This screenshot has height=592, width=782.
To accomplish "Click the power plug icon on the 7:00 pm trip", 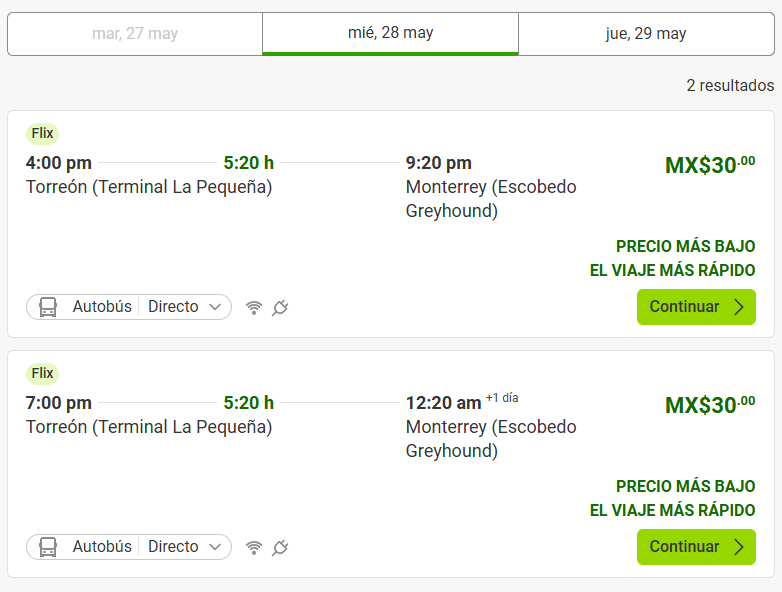I will coord(280,548).
